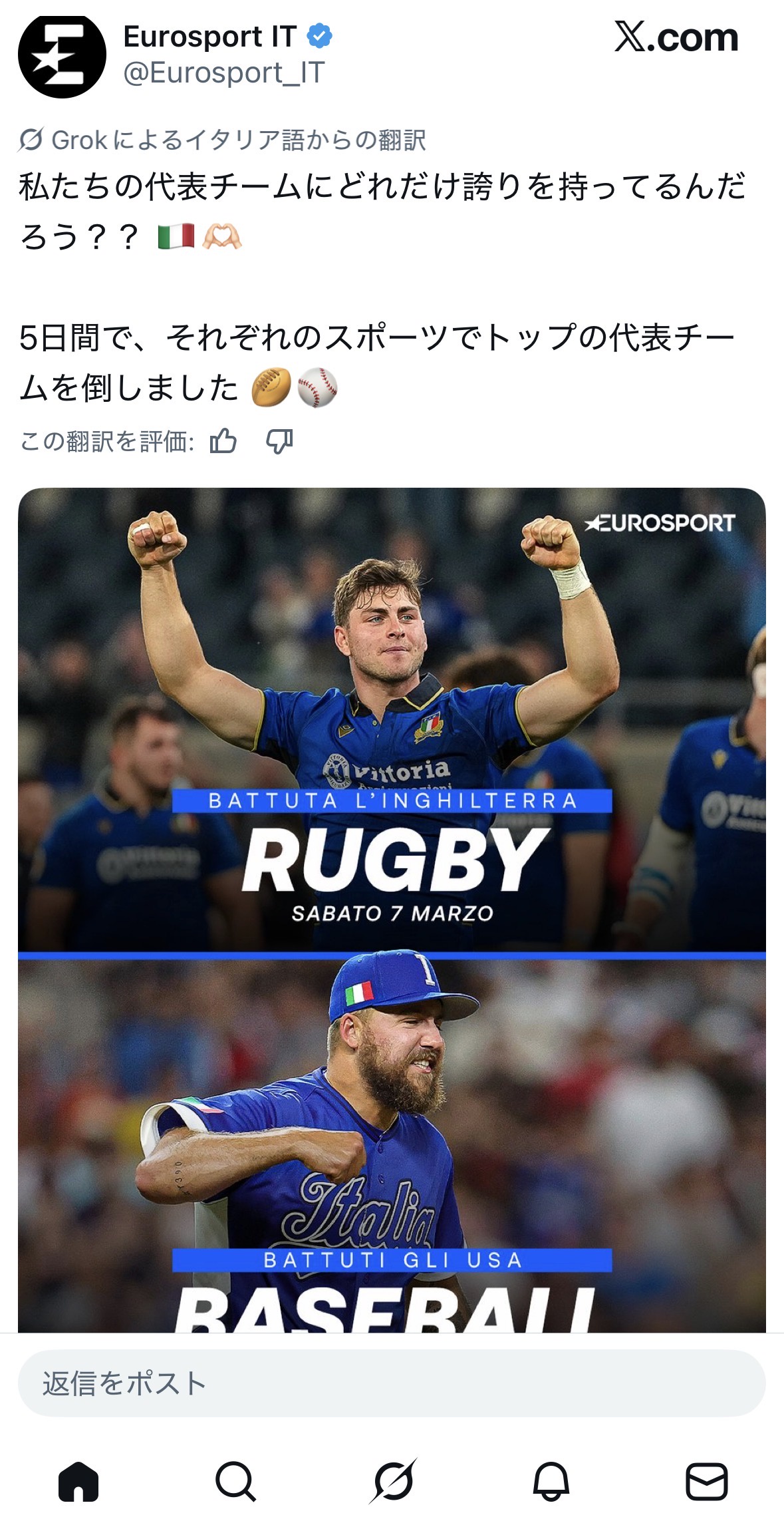The height and width of the screenshot is (1531, 784).
Task: Open the @Eurosport_IT handle
Action: [x=224, y=73]
